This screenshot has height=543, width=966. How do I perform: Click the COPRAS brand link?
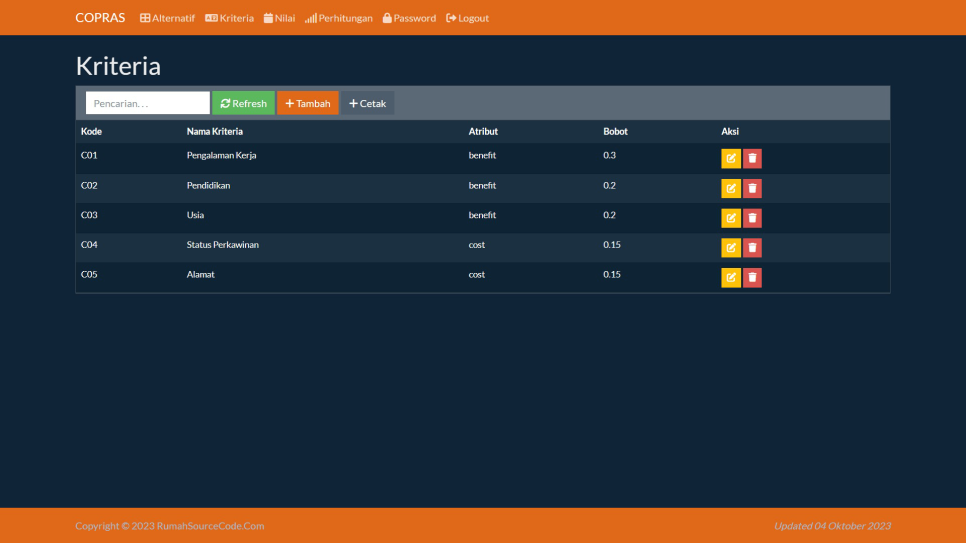point(100,18)
